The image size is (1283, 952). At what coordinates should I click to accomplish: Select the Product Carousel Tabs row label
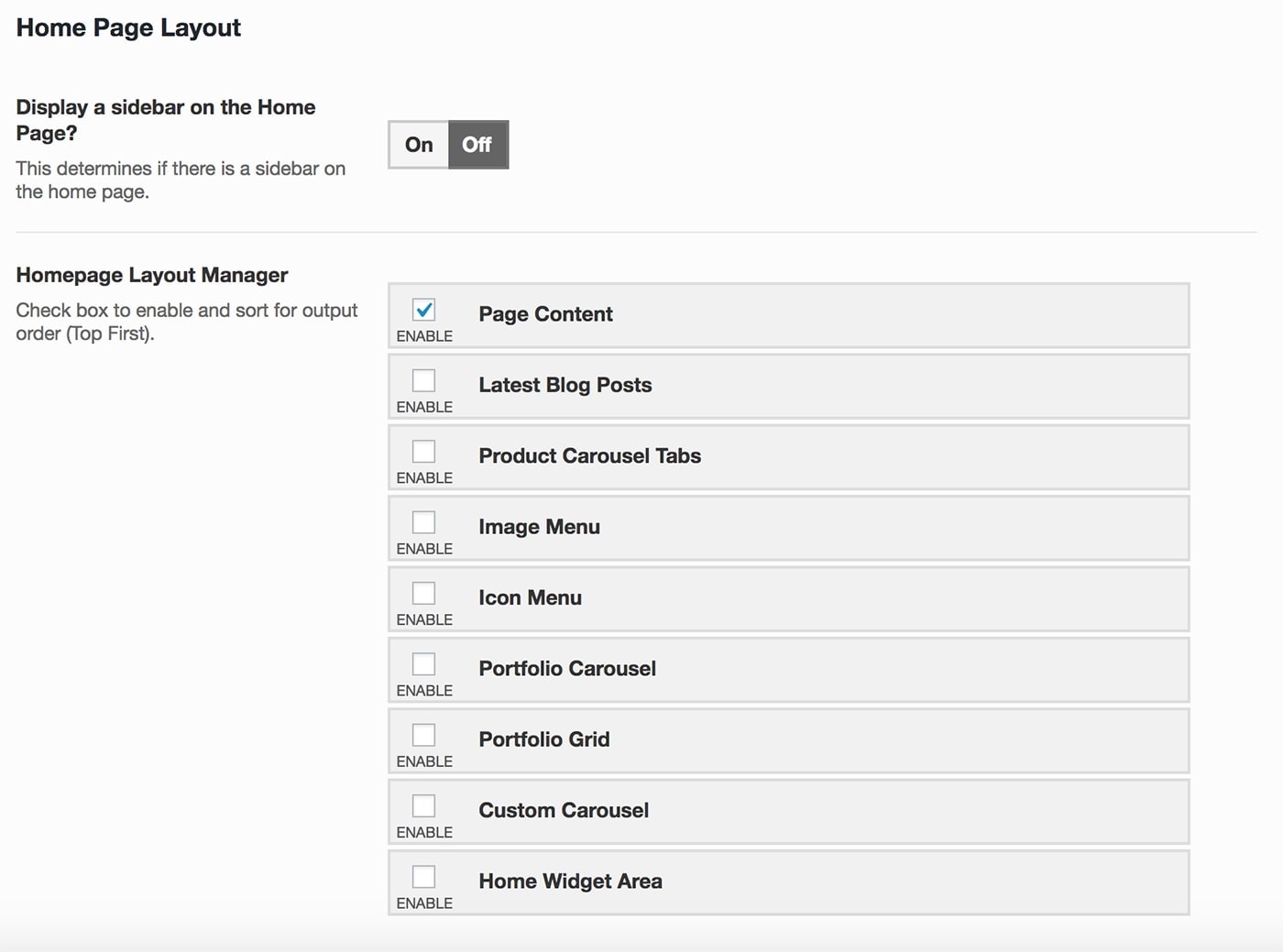pos(589,456)
